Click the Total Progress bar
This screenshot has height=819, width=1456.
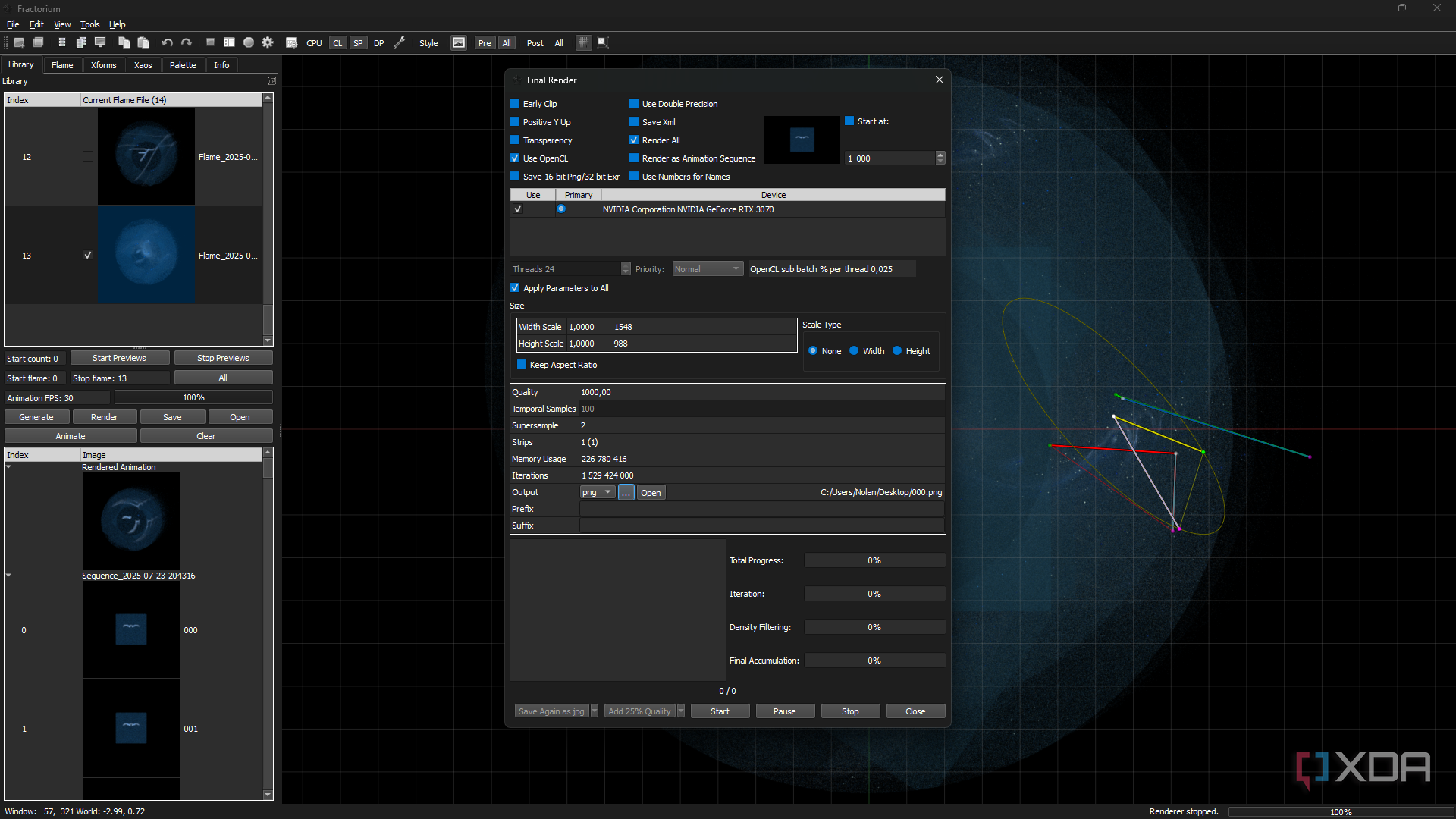[x=874, y=560]
